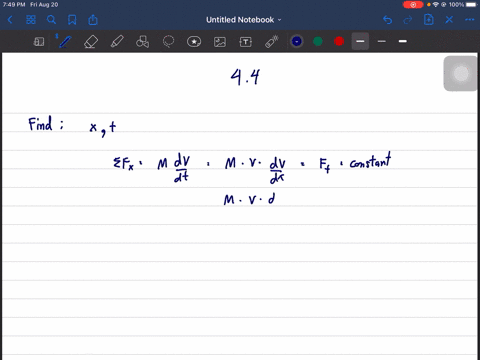Choose the green pen color
Viewport: 480px width, 360px height.
[318, 41]
